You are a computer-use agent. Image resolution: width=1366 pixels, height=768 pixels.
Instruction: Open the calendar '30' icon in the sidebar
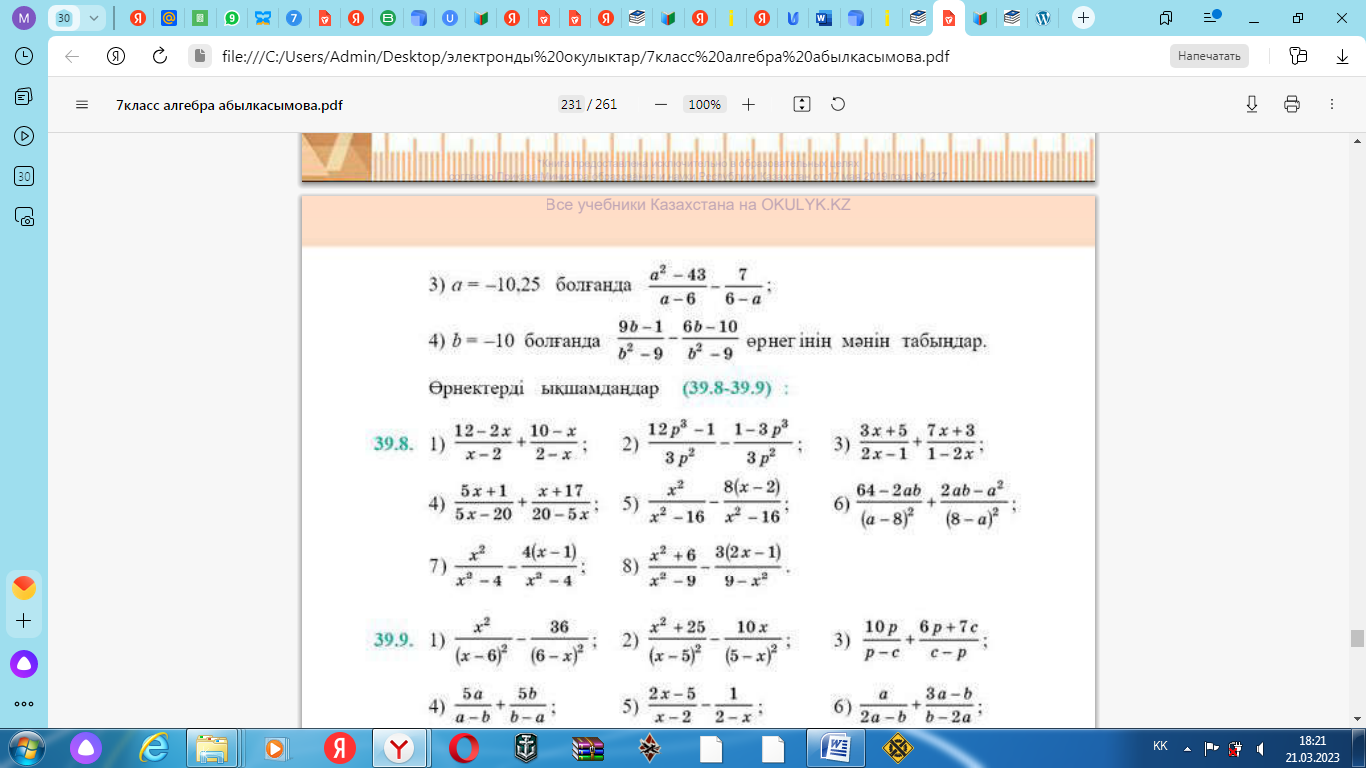[25, 176]
